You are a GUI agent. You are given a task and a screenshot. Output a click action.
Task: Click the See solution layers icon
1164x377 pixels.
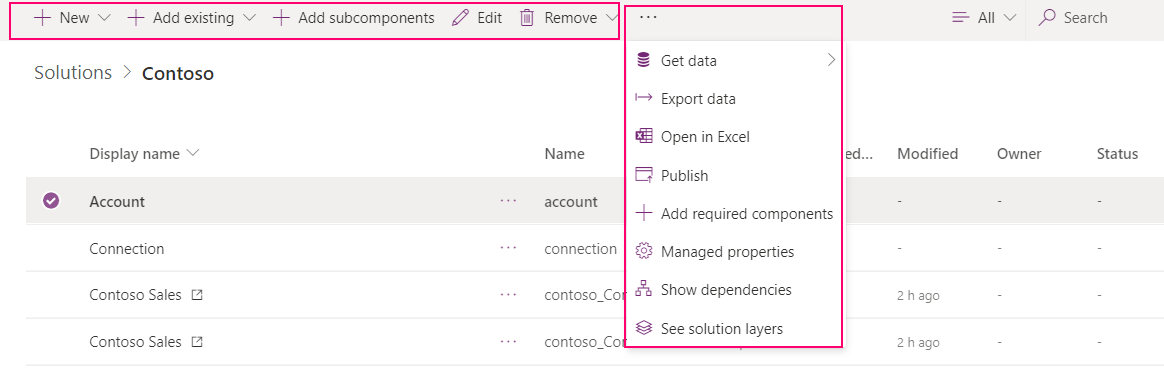point(644,328)
